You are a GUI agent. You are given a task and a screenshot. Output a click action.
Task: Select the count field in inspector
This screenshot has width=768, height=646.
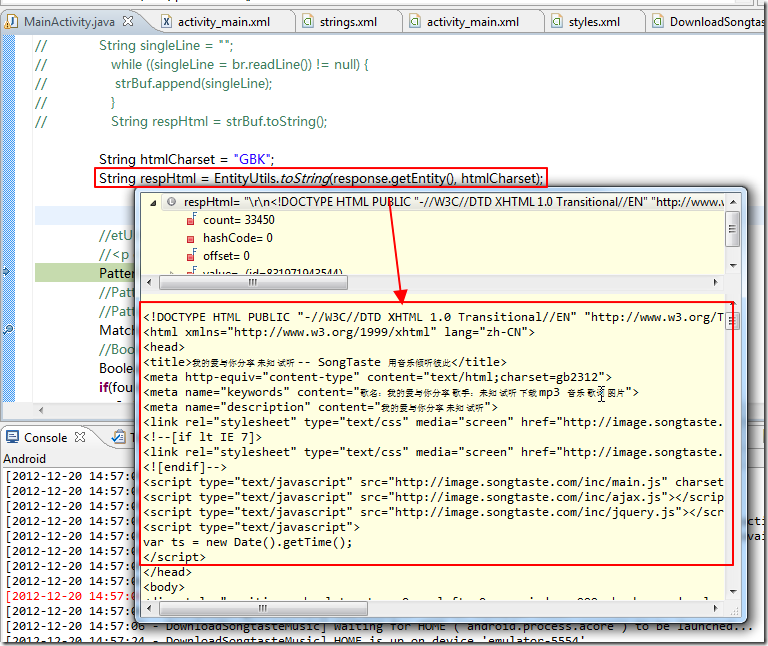pyautogui.click(x=238, y=220)
